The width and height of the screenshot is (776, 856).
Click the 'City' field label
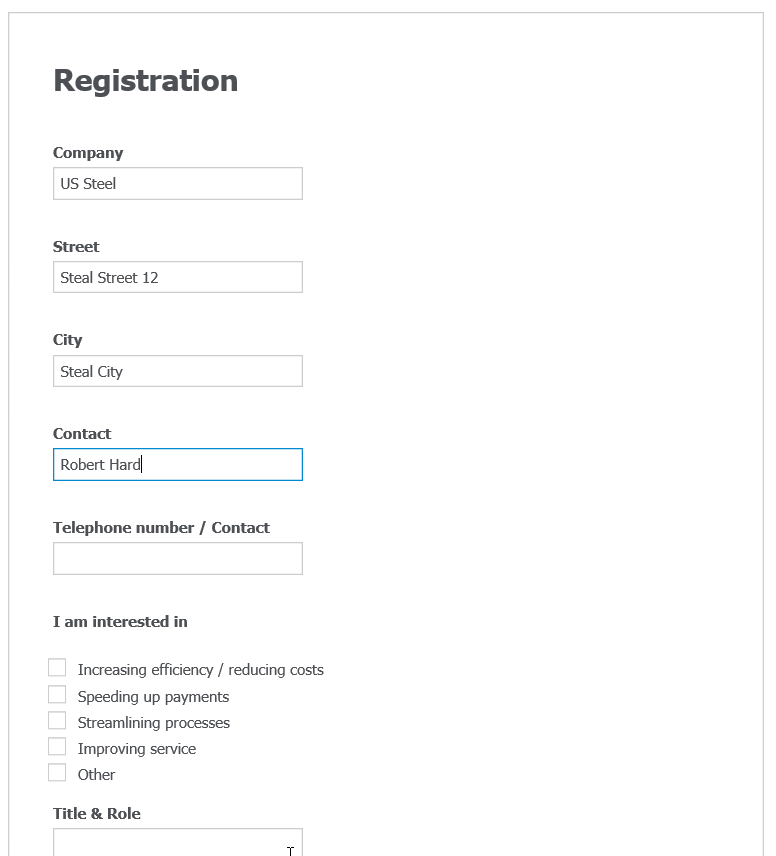coord(67,340)
